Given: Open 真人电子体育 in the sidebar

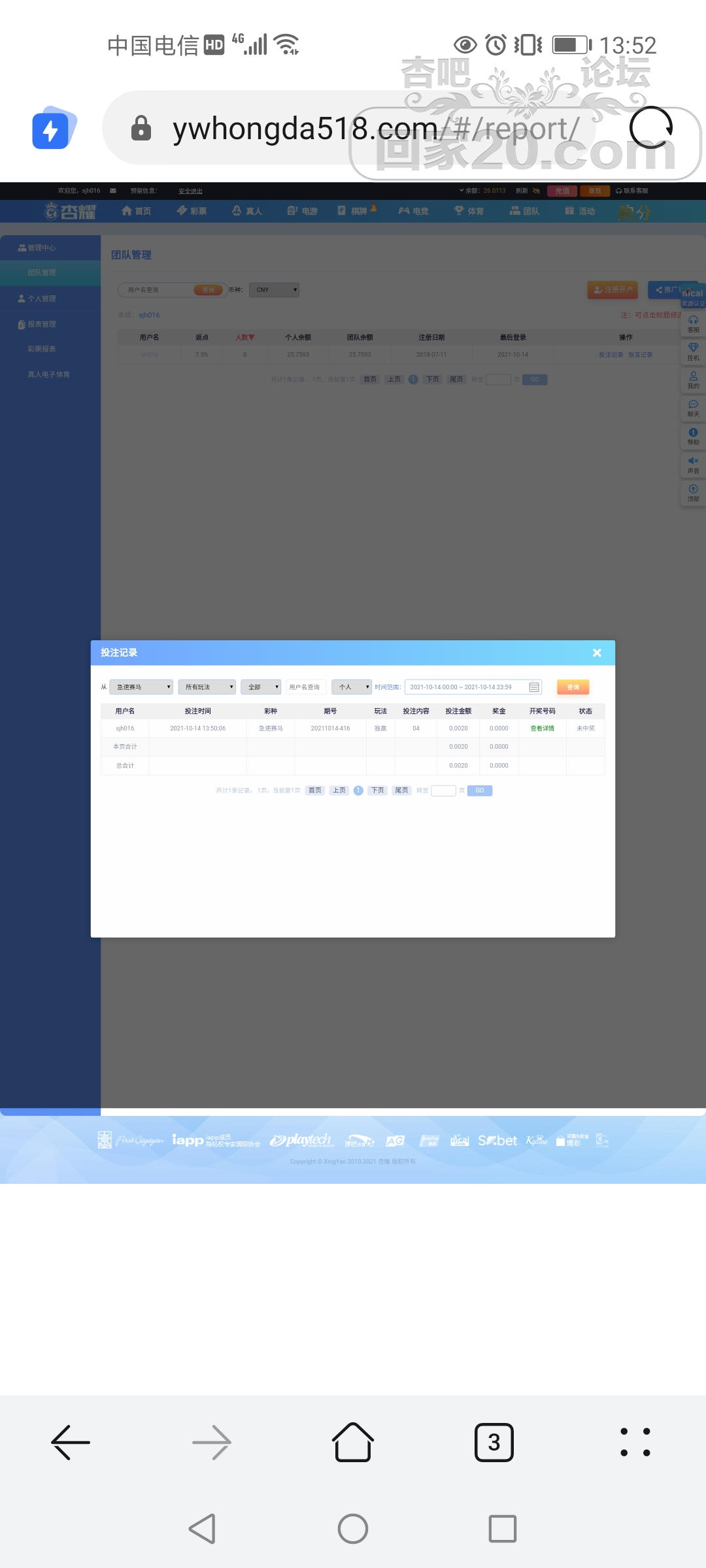Looking at the screenshot, I should [48, 374].
